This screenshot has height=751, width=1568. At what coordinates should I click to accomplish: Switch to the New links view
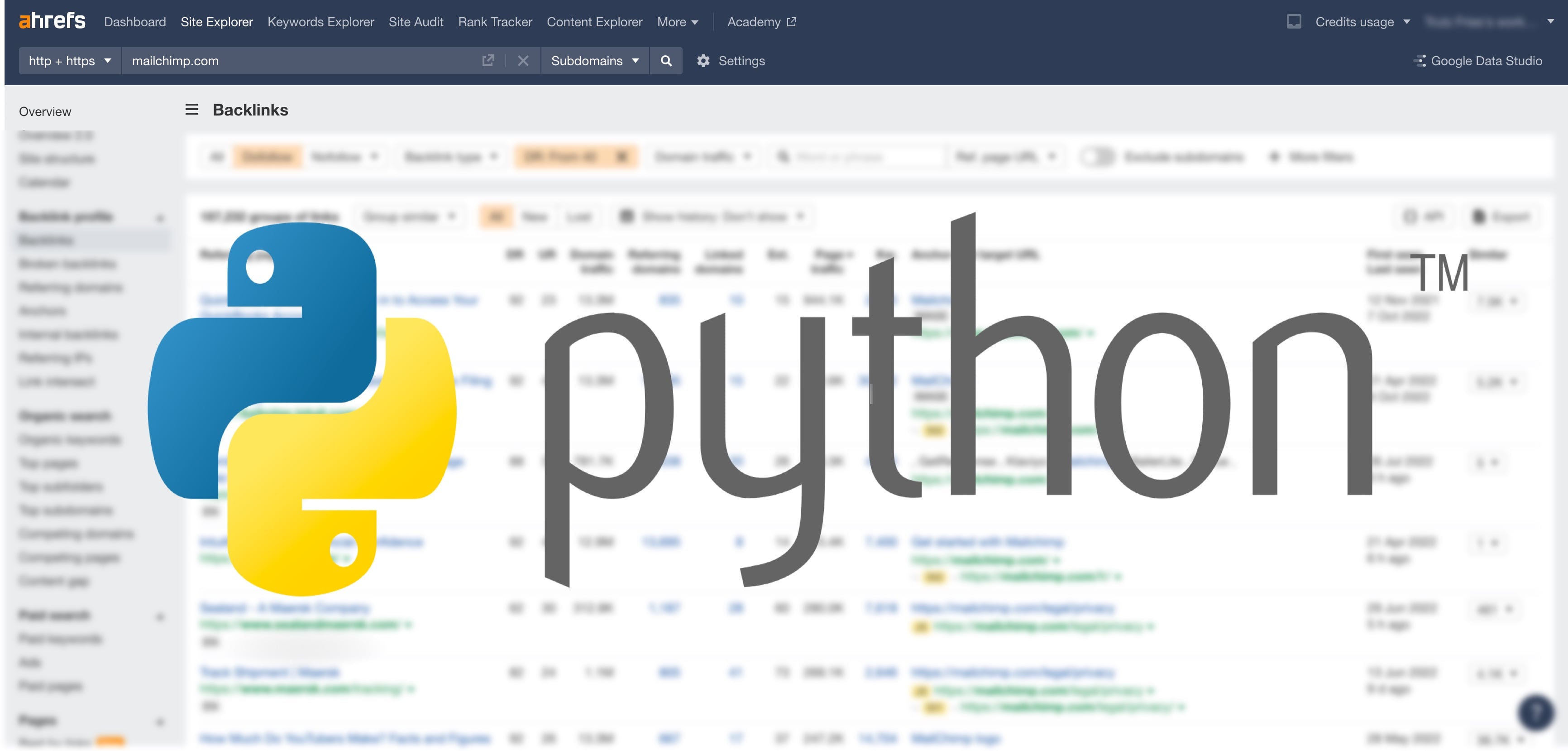tap(535, 216)
